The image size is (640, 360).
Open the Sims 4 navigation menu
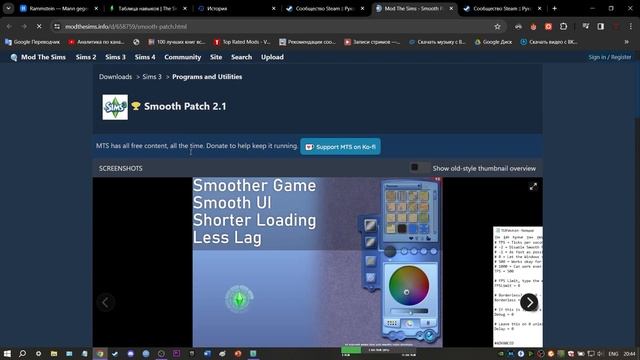(x=145, y=57)
